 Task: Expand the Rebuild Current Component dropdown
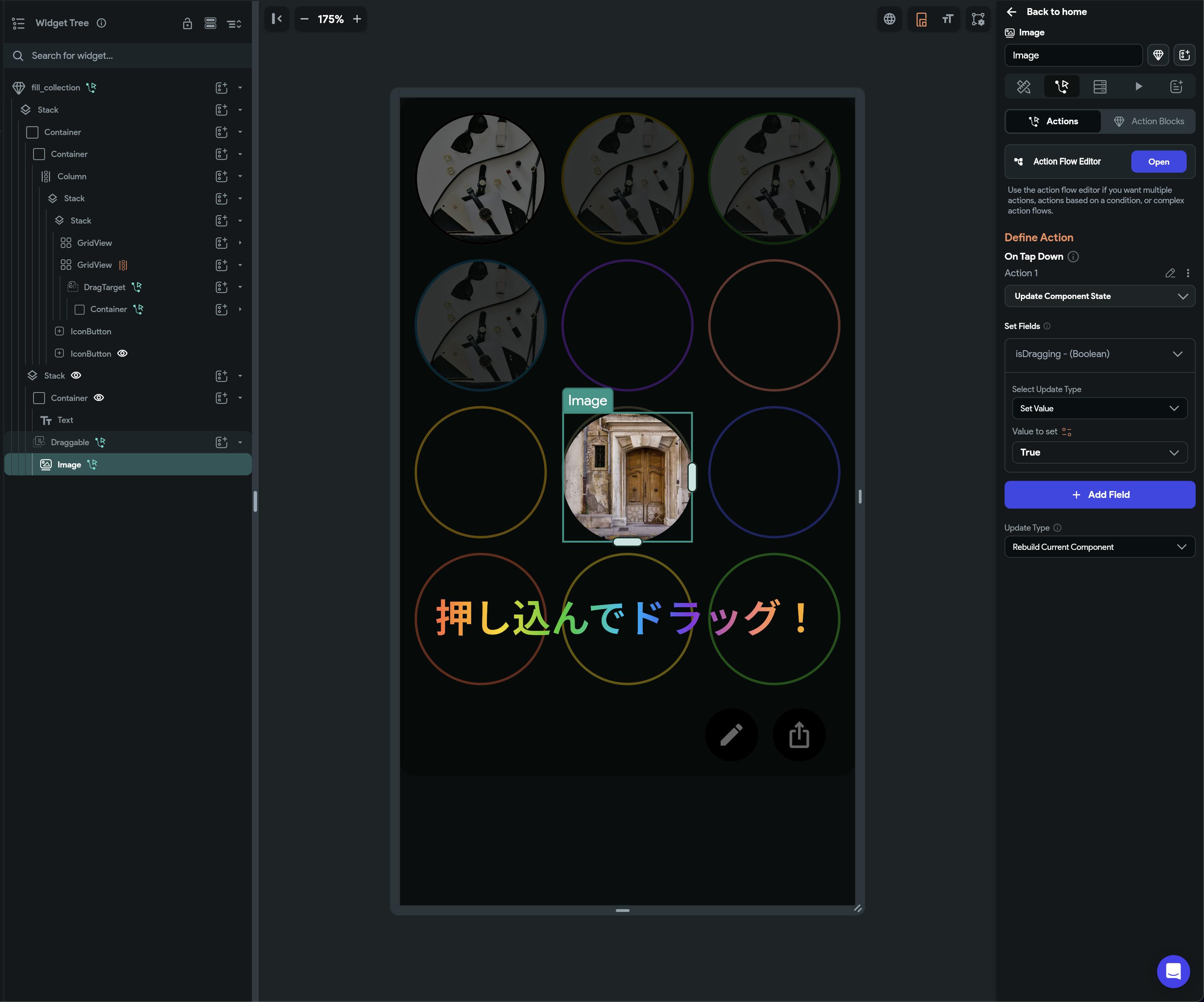pyautogui.click(x=1099, y=547)
